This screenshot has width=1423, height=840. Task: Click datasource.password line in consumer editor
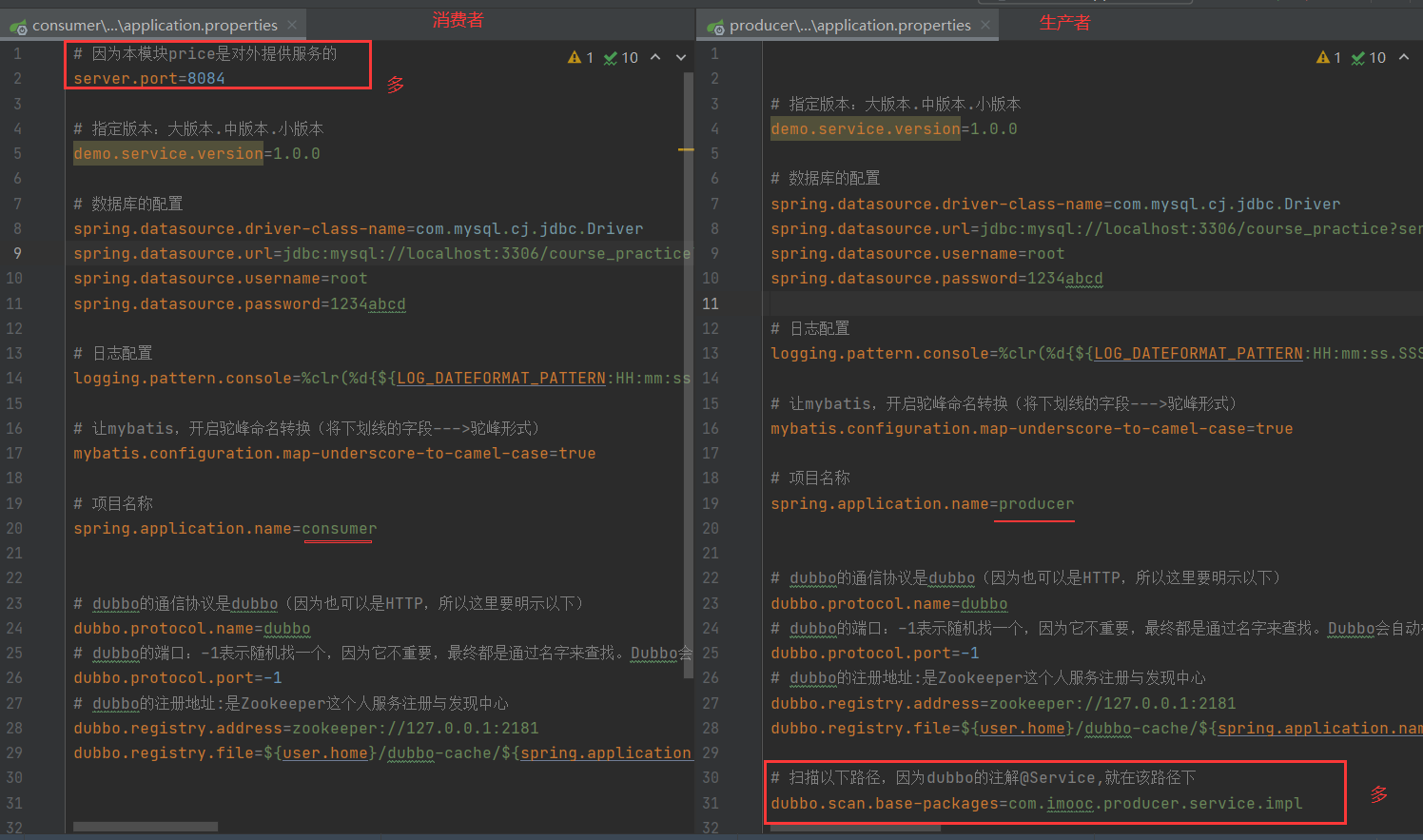(240, 304)
